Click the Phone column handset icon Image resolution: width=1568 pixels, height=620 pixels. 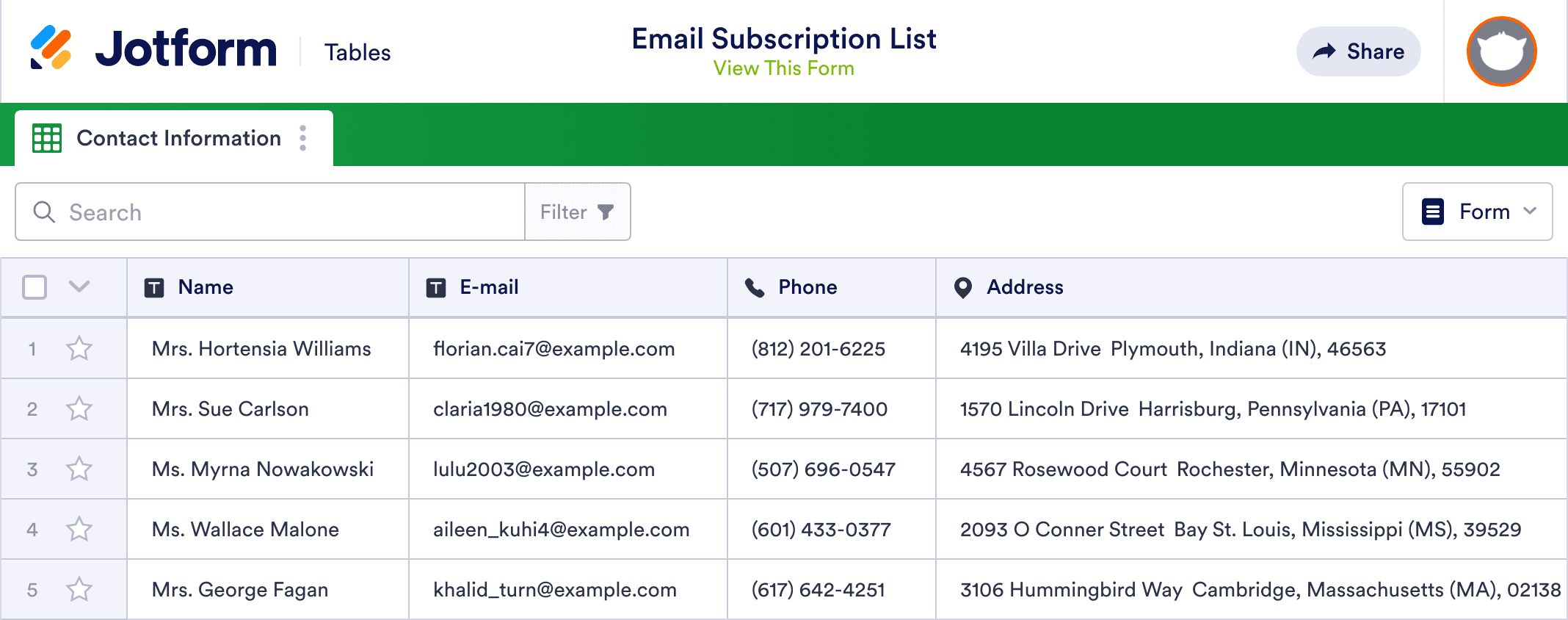click(755, 288)
